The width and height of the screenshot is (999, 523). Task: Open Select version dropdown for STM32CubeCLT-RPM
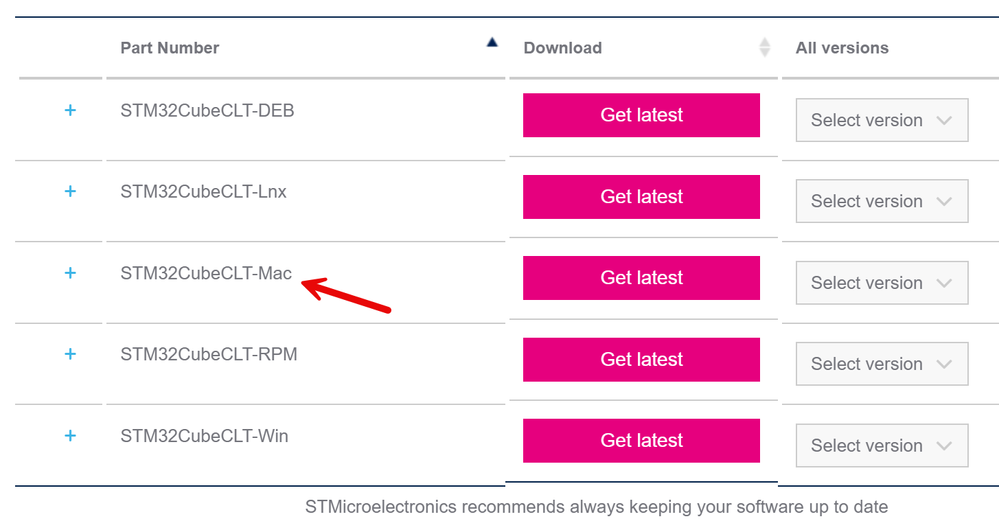coord(881,364)
